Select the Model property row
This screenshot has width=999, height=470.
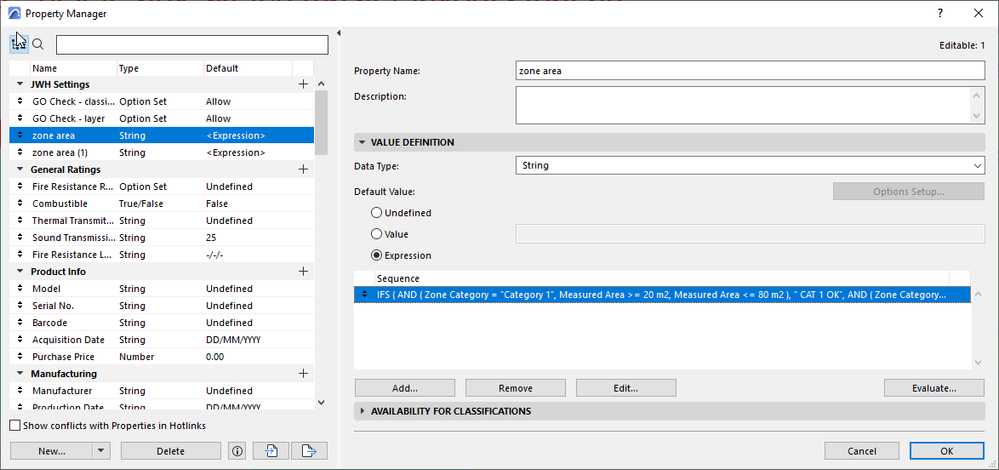(162, 288)
